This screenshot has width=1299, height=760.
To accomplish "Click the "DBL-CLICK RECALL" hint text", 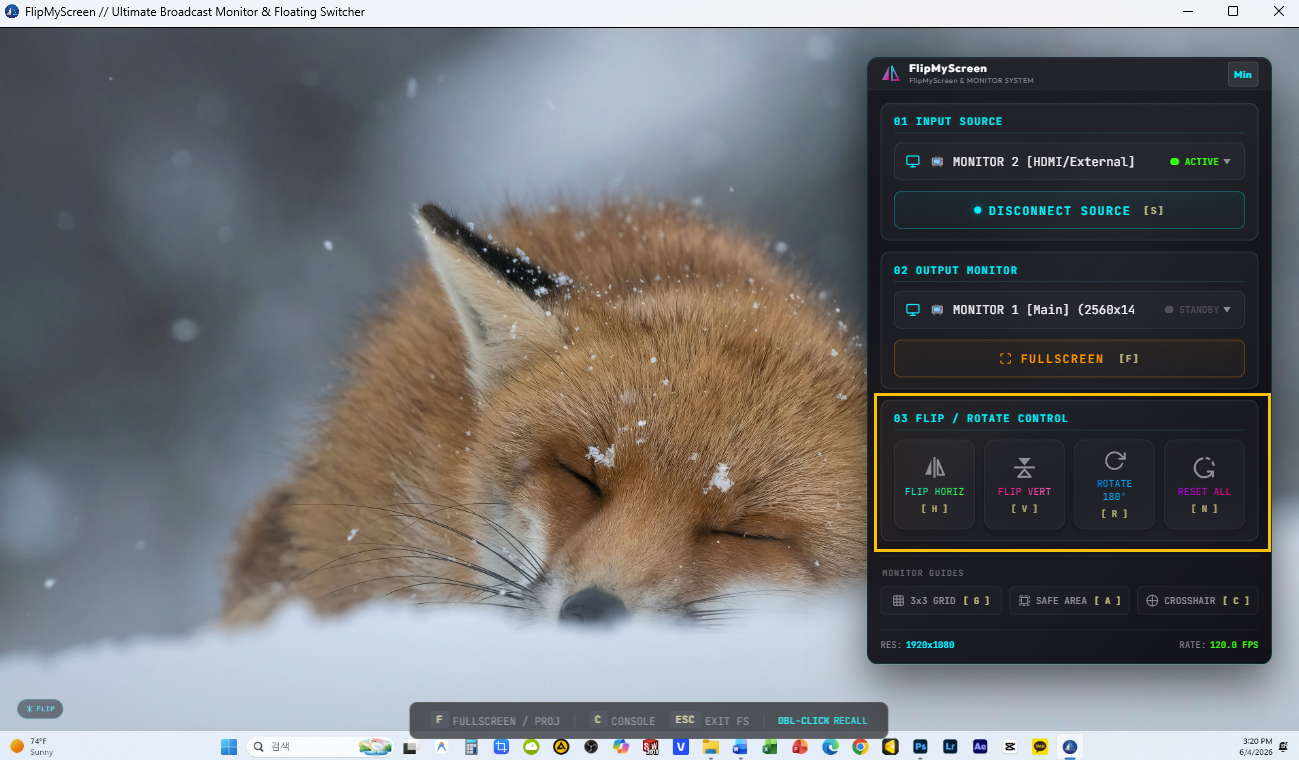I will pos(823,721).
